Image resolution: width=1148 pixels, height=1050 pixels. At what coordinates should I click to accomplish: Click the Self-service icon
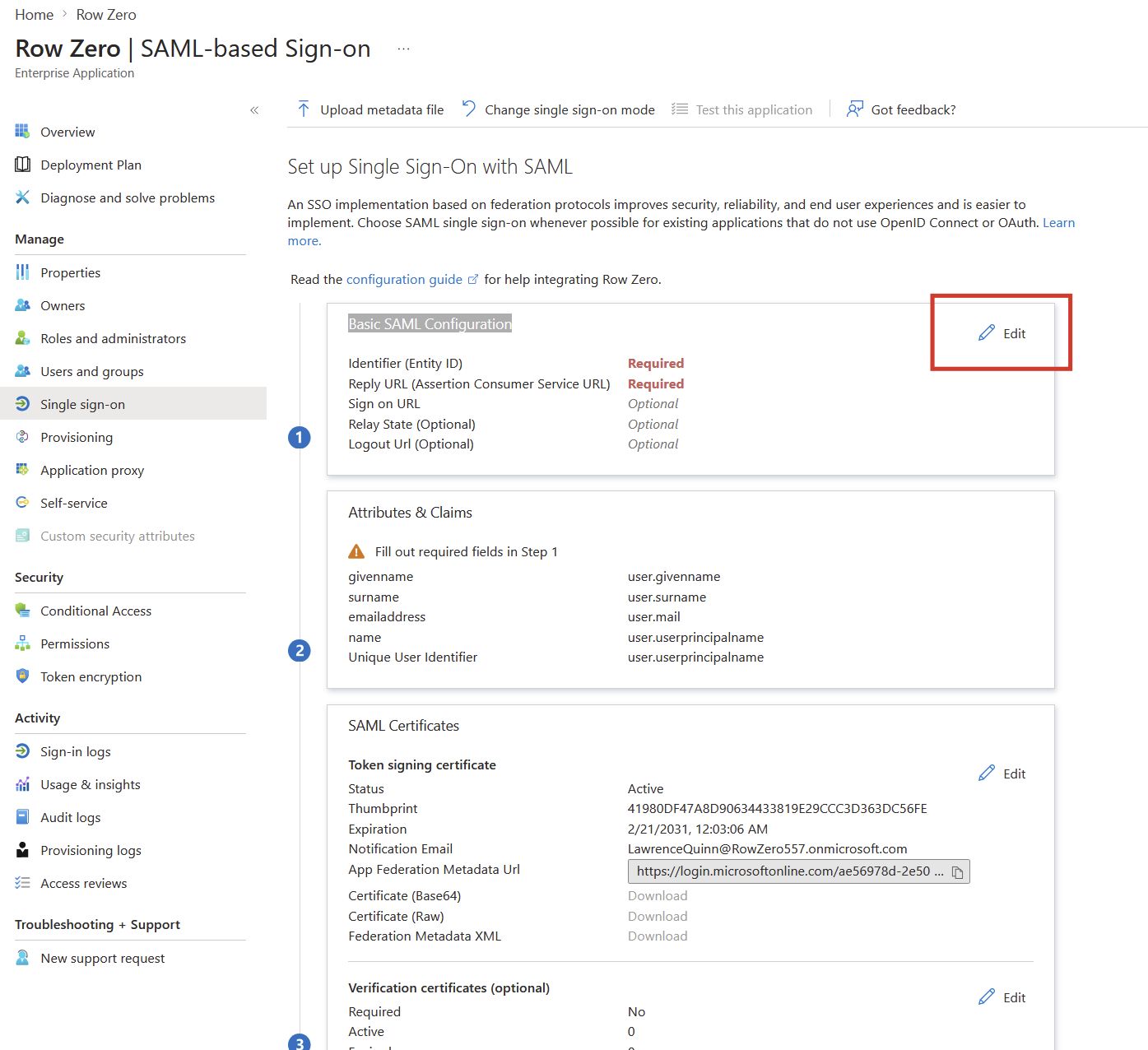coord(22,503)
